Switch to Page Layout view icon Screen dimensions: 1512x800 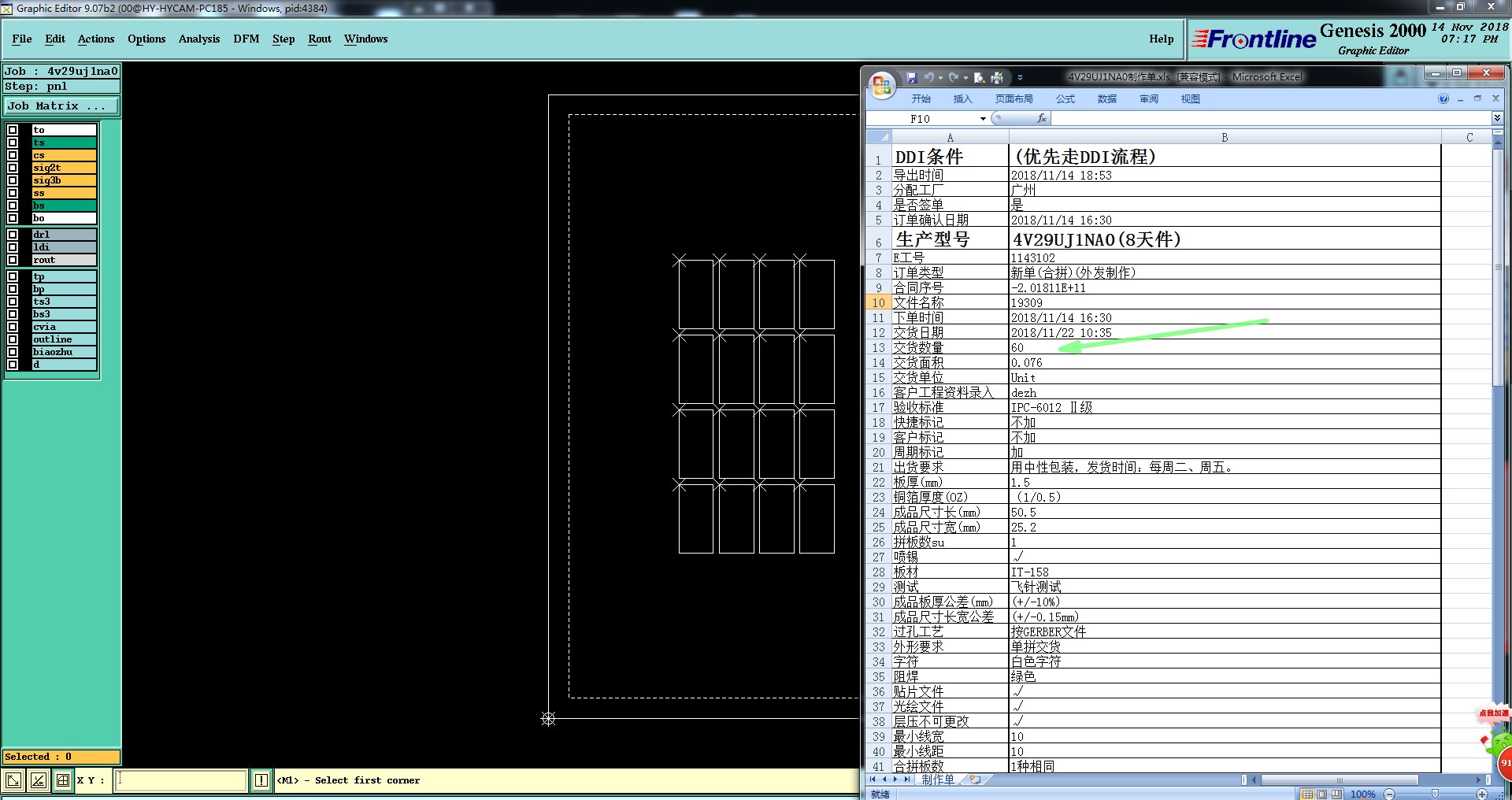click(x=1321, y=794)
